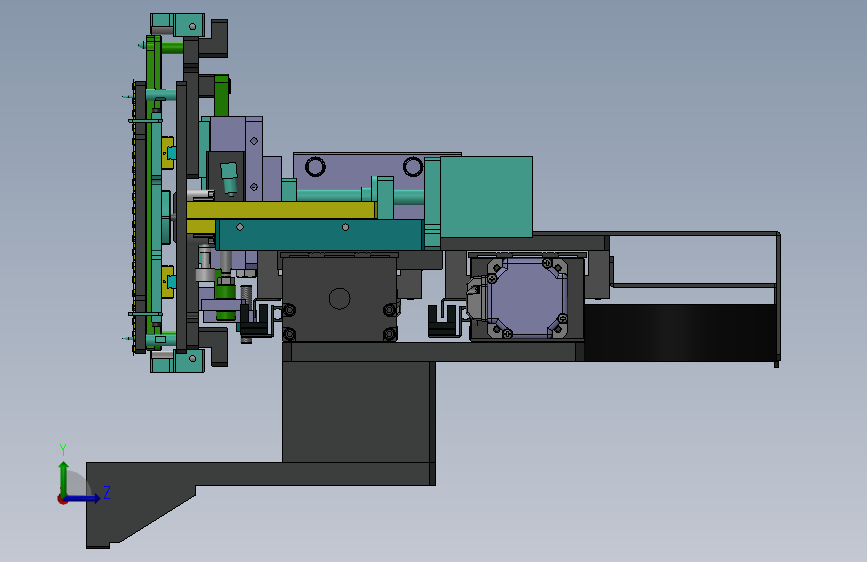
Task: Click the red X axis origin ball
Action: point(62,499)
